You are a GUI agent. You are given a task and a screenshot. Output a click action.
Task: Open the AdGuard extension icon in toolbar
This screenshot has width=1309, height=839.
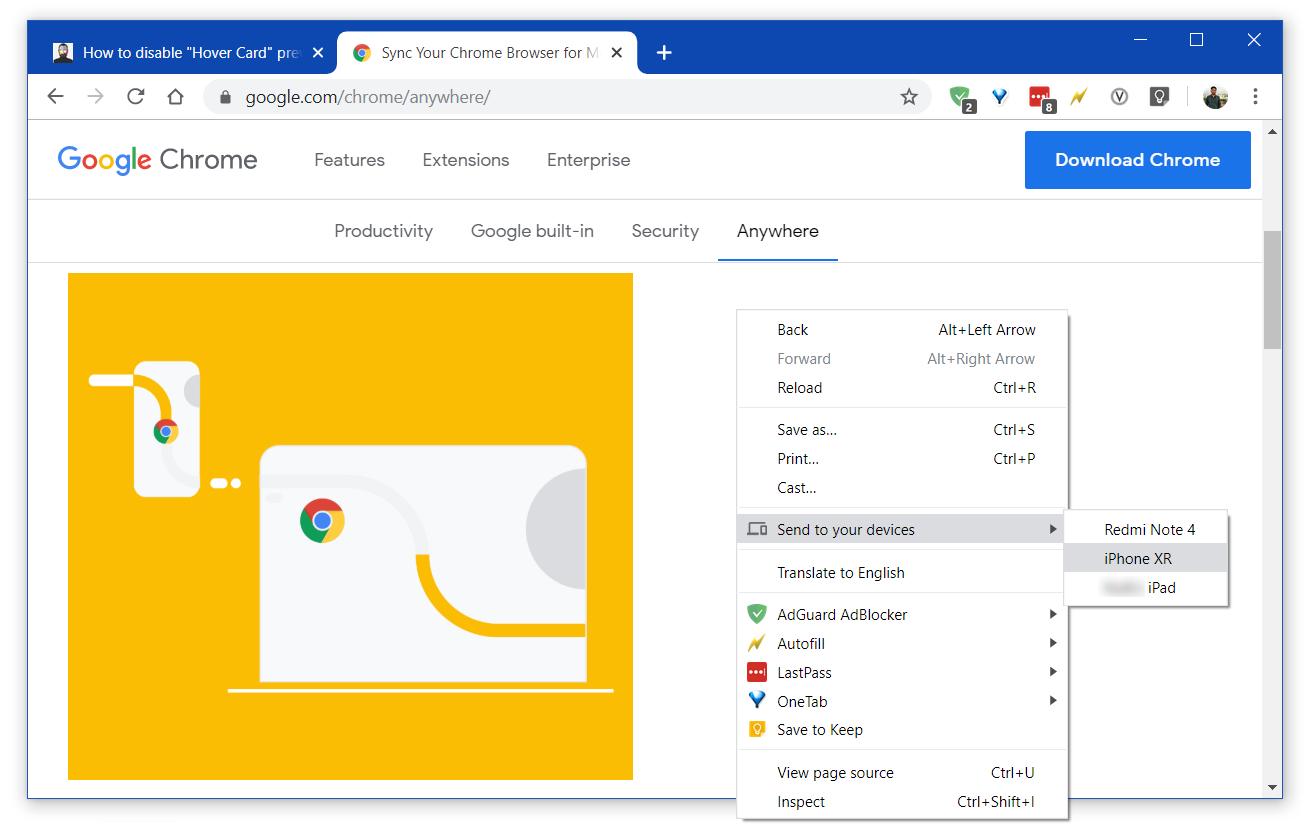click(x=961, y=97)
